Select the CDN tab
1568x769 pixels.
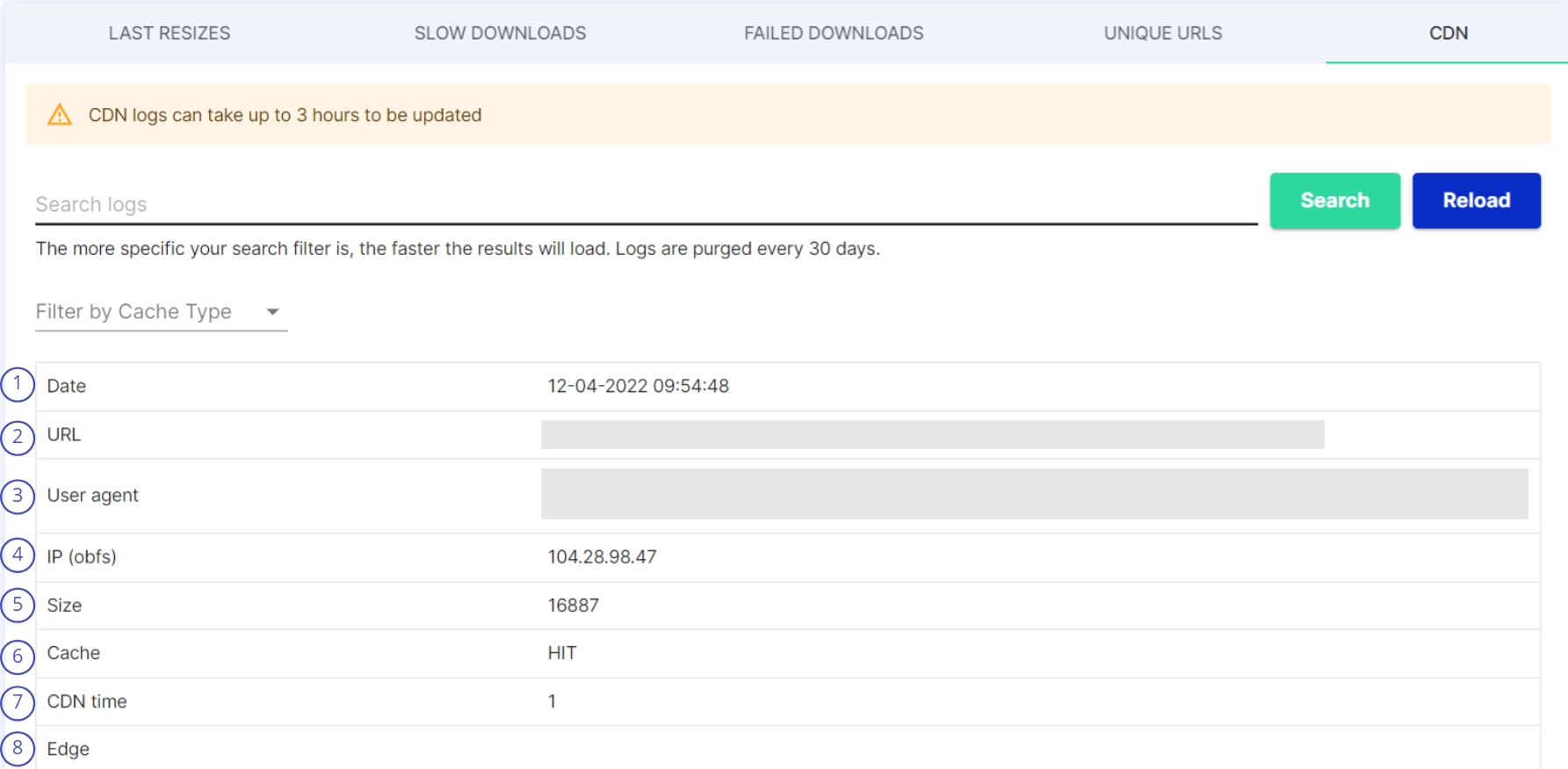pyautogui.click(x=1449, y=33)
